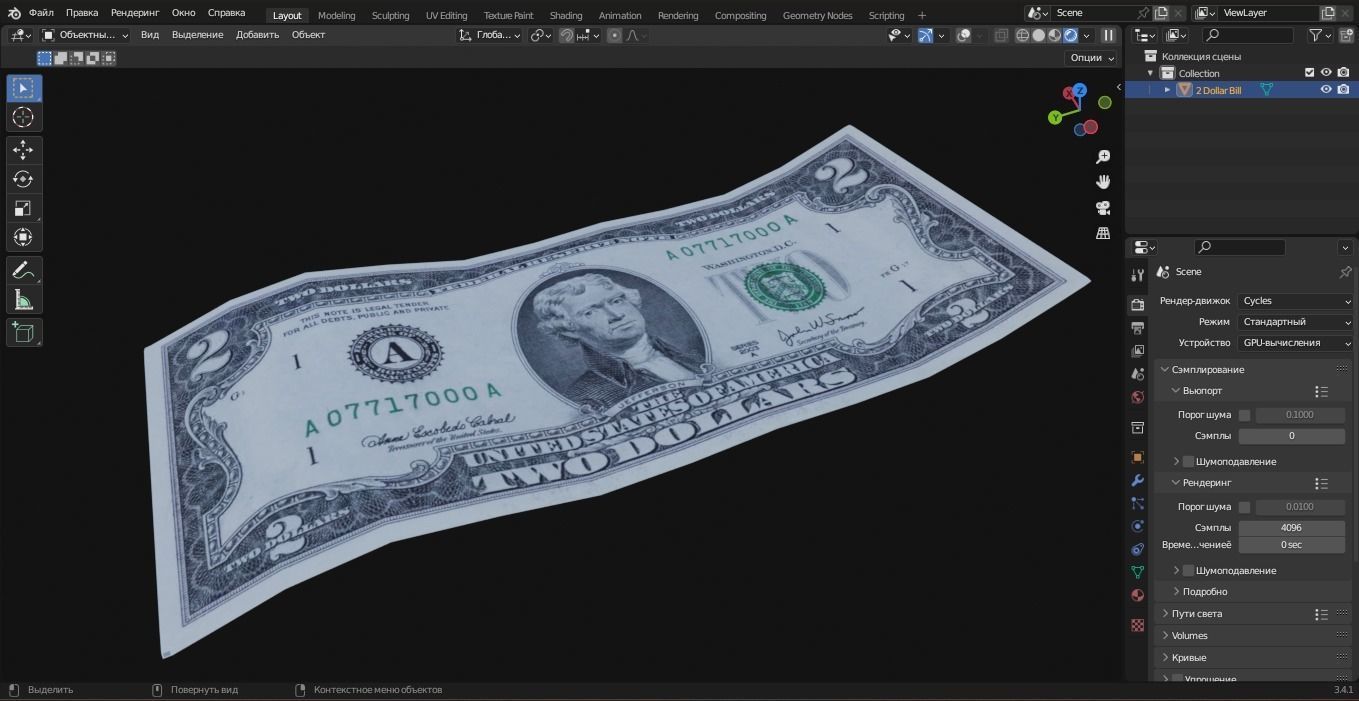This screenshot has width=1359, height=701.
Task: Open the Файл menu
Action: (x=42, y=14)
